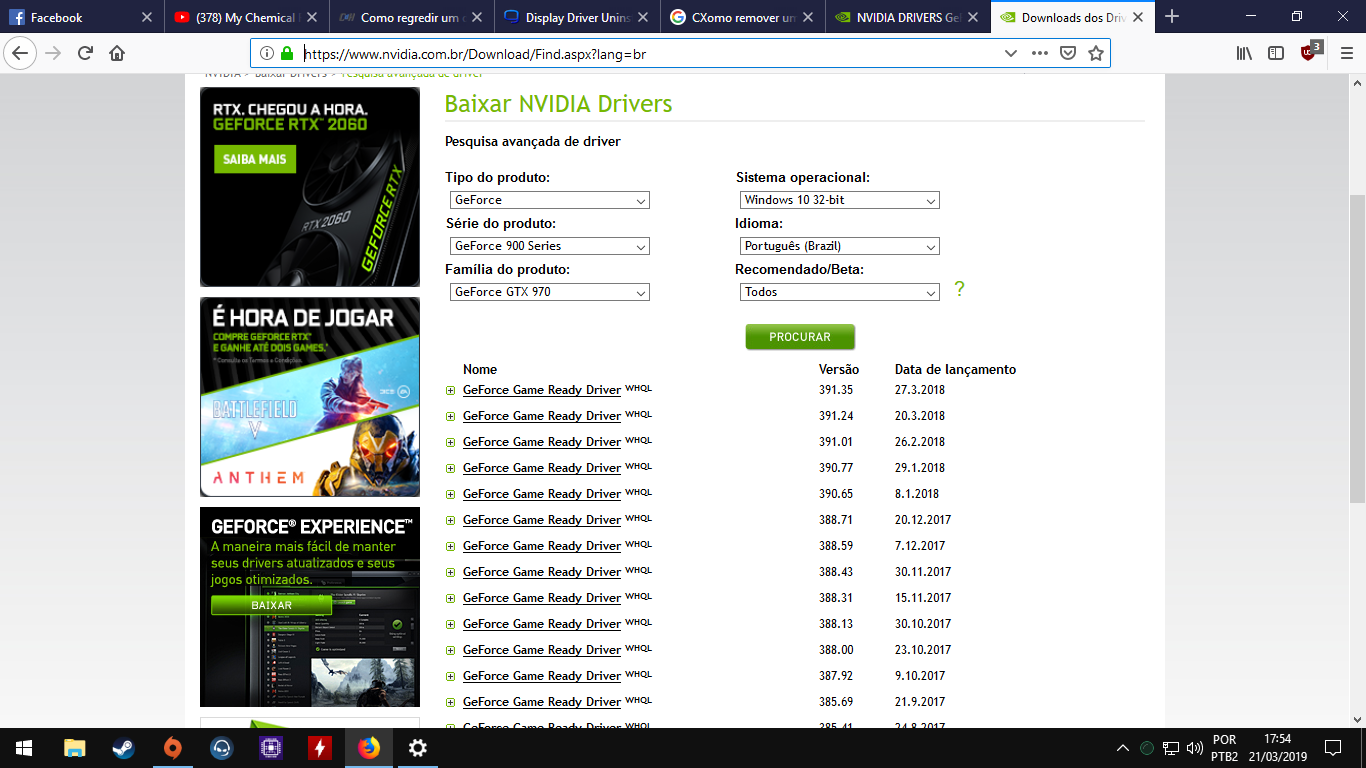This screenshot has height=768, width=1366.
Task: Open the Firefox Library icon
Action: (1244, 53)
